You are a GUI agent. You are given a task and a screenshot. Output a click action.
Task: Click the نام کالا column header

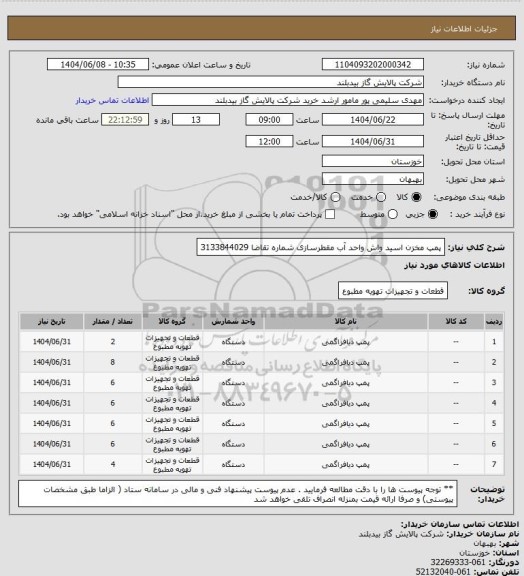point(345,321)
